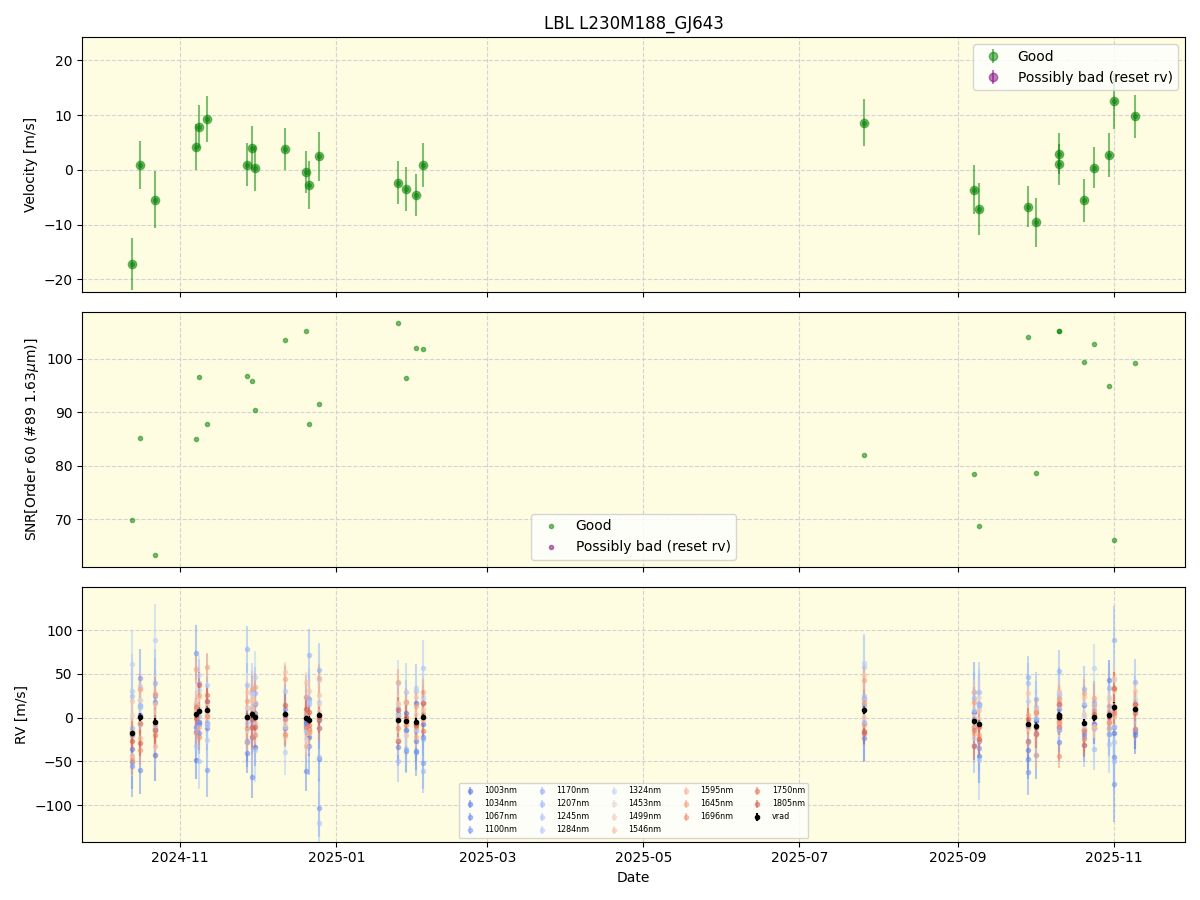Click the 20 tick on velocity axis
This screenshot has width=1200, height=900.
tap(65, 61)
